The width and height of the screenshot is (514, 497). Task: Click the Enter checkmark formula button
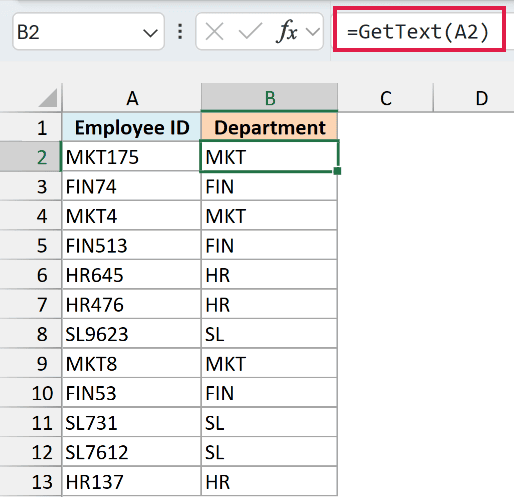tap(250, 31)
